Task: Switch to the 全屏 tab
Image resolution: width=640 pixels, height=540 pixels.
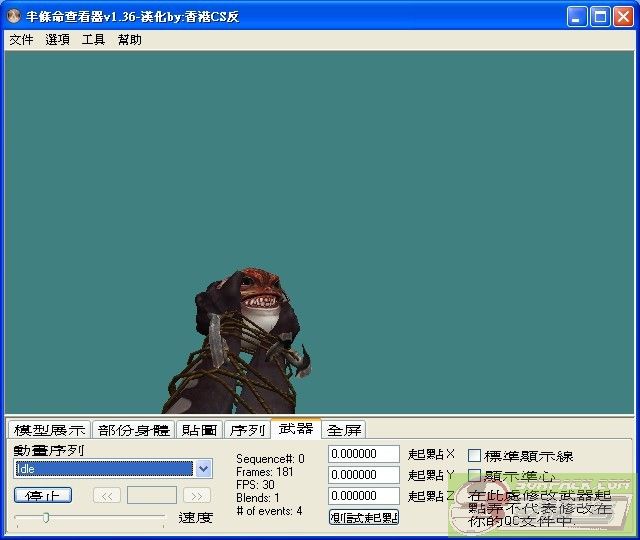Action: (344, 430)
